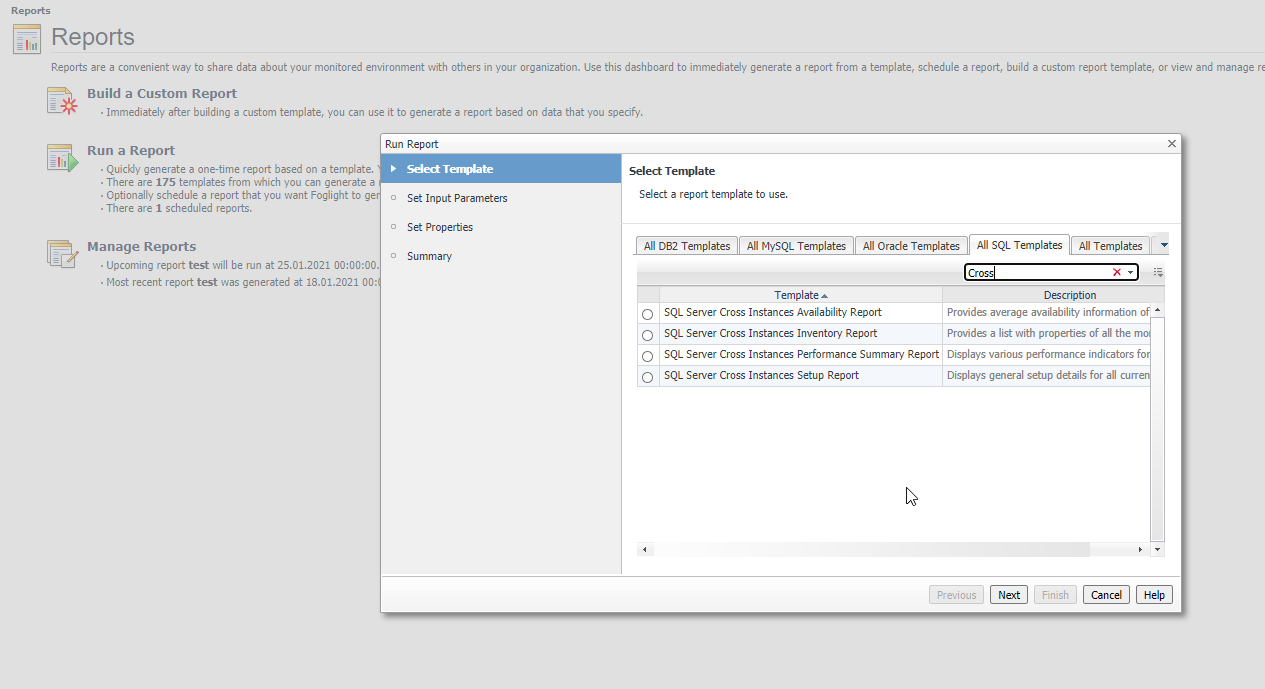Open the Manage Reports link
Screen dimensions: 1265x689
click(x=141, y=247)
